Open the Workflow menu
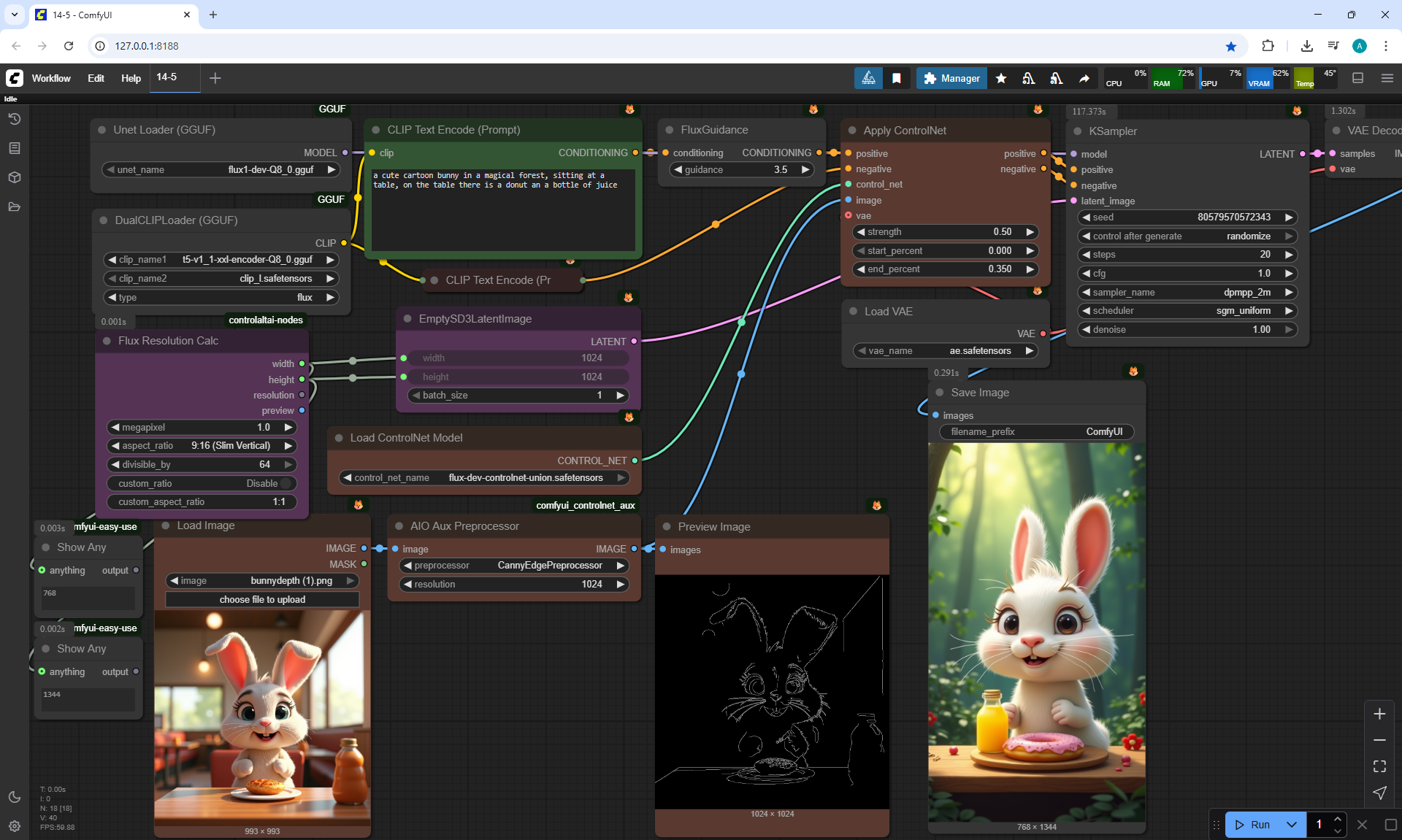The width and height of the screenshot is (1402, 840). tap(51, 78)
